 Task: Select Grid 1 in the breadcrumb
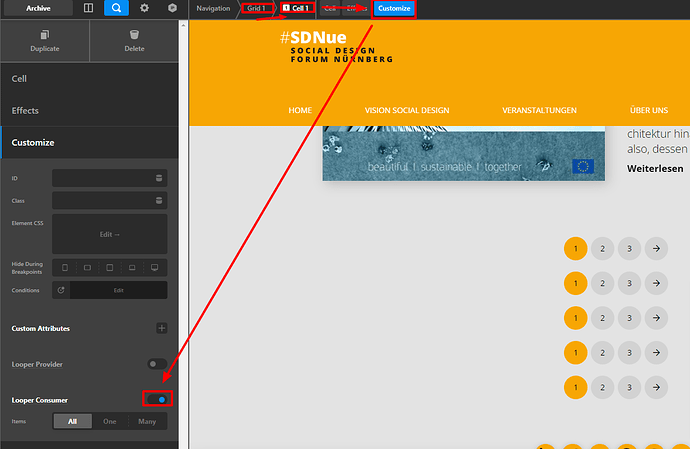[x=257, y=8]
